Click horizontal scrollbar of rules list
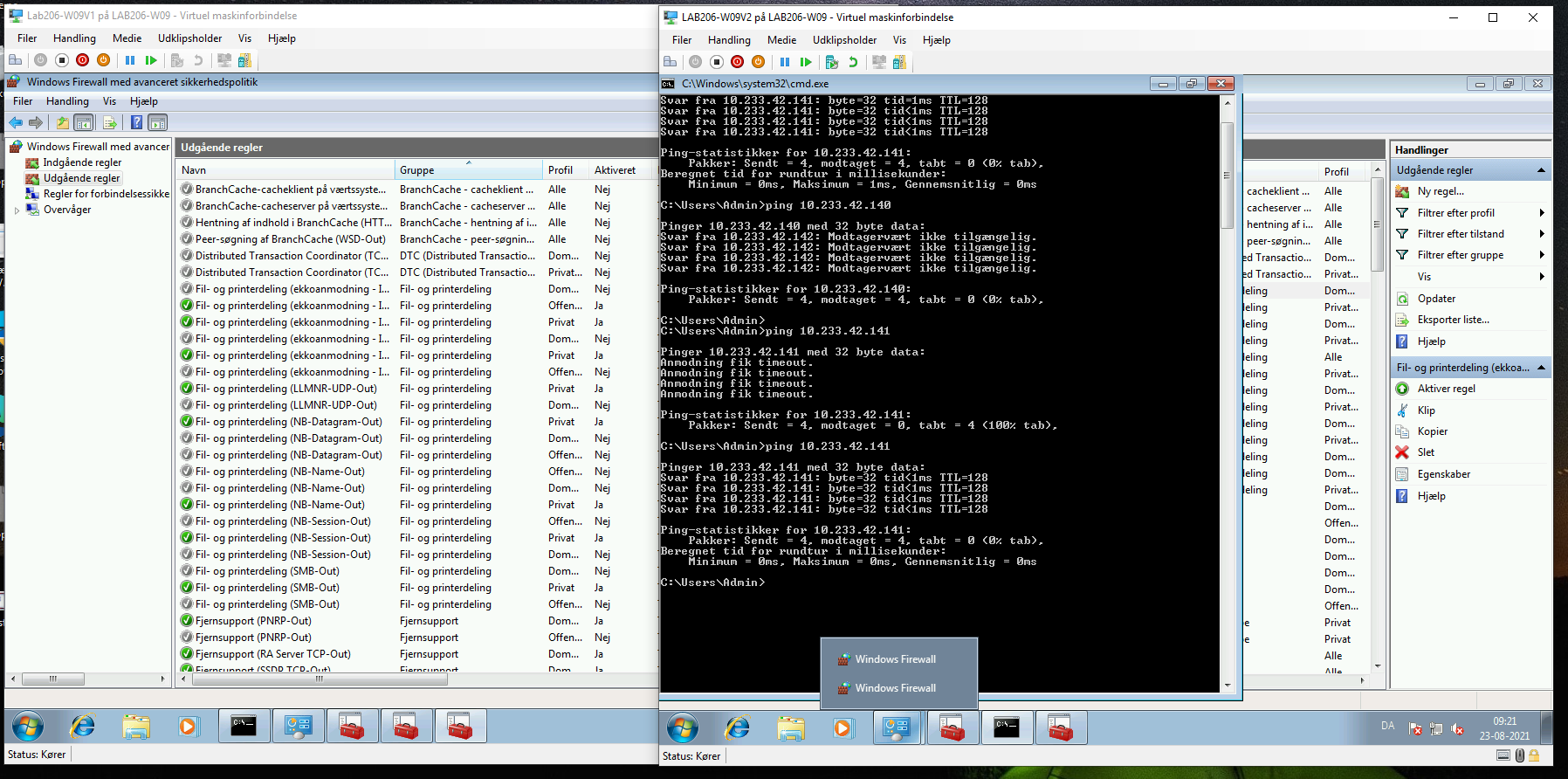Image resolution: width=1568 pixels, height=779 pixels. click(x=319, y=679)
